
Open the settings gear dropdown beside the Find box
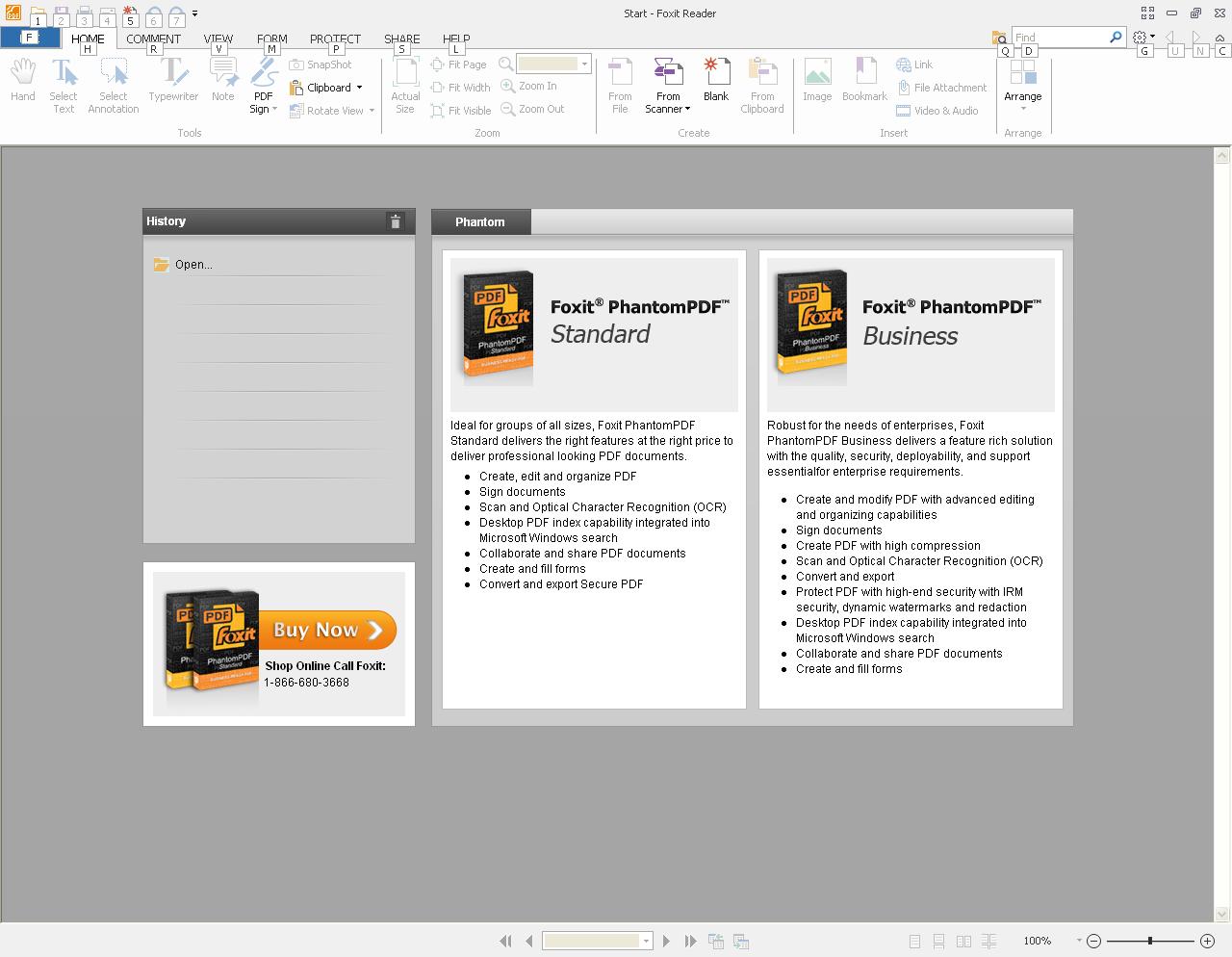1152,37
